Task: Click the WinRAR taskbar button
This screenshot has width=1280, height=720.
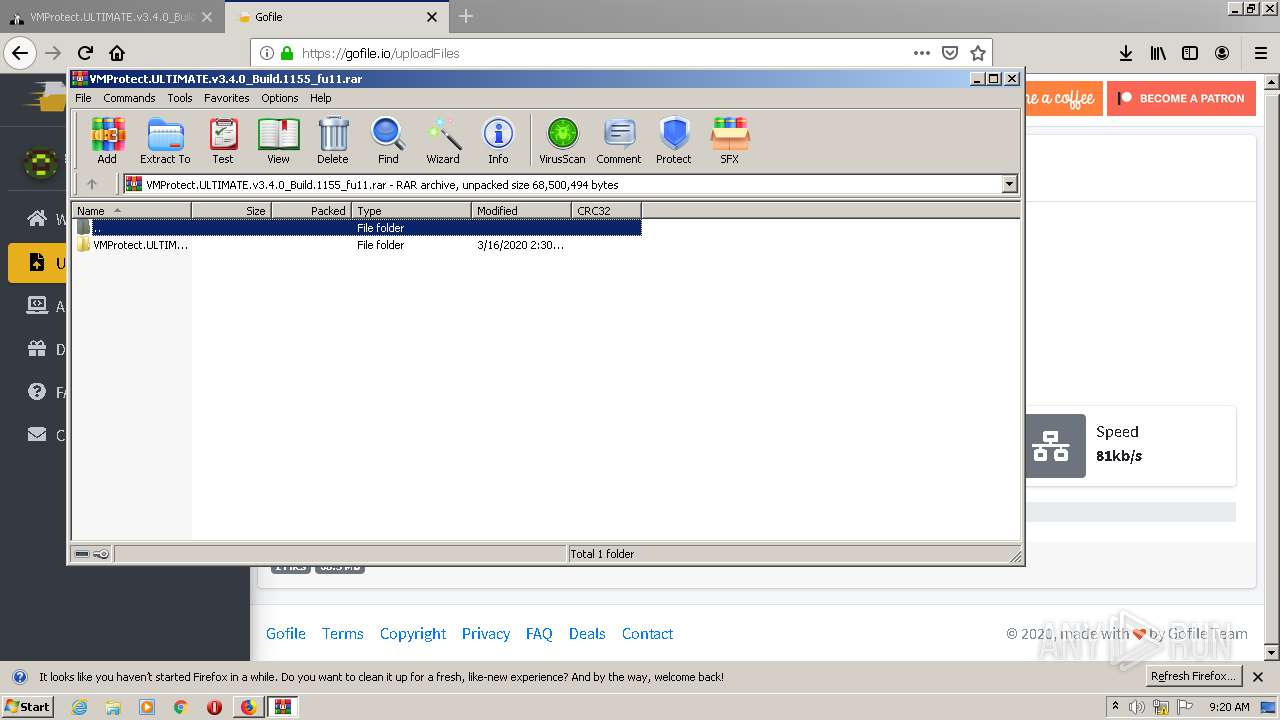Action: [283, 707]
